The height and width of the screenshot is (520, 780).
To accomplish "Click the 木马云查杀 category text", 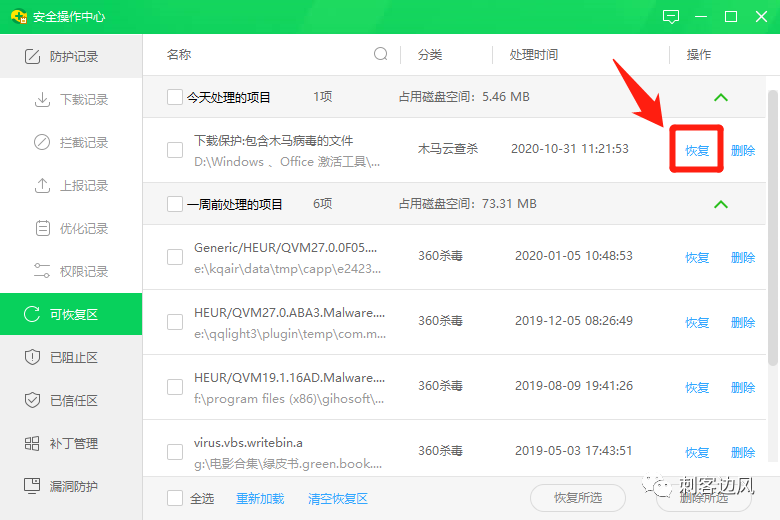I will (448, 149).
